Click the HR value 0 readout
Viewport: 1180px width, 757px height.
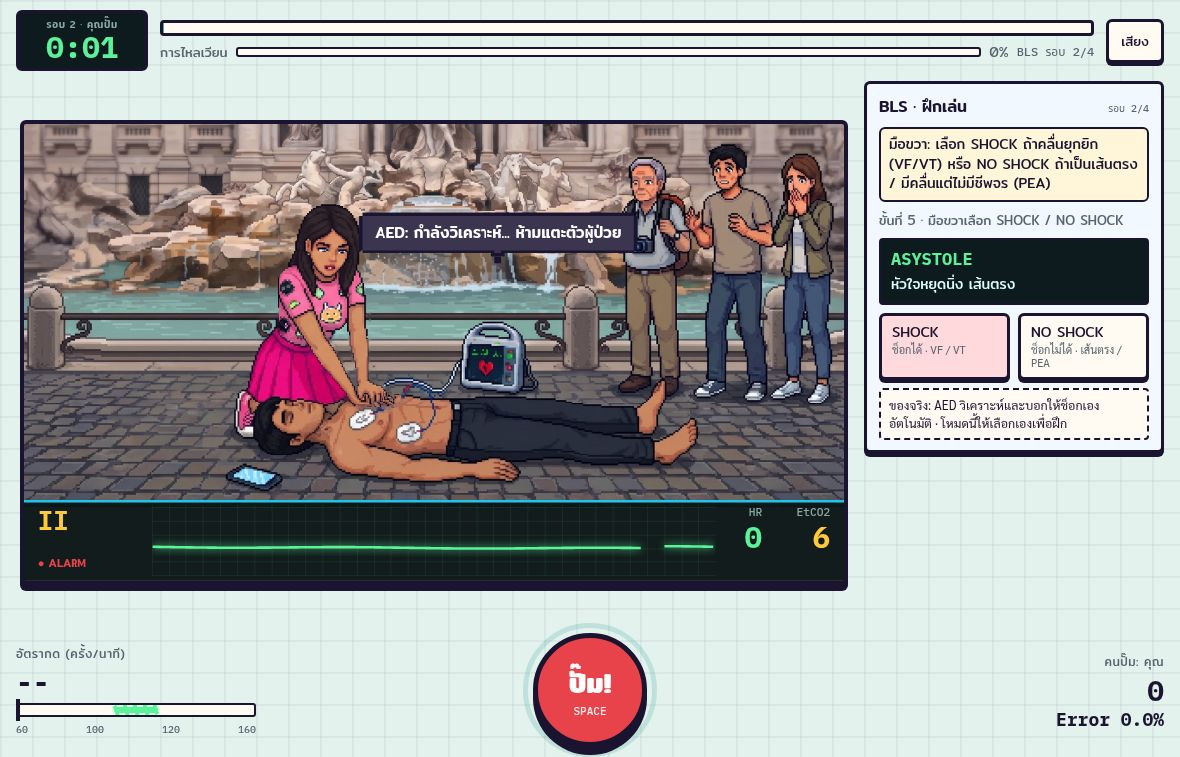tap(753, 537)
